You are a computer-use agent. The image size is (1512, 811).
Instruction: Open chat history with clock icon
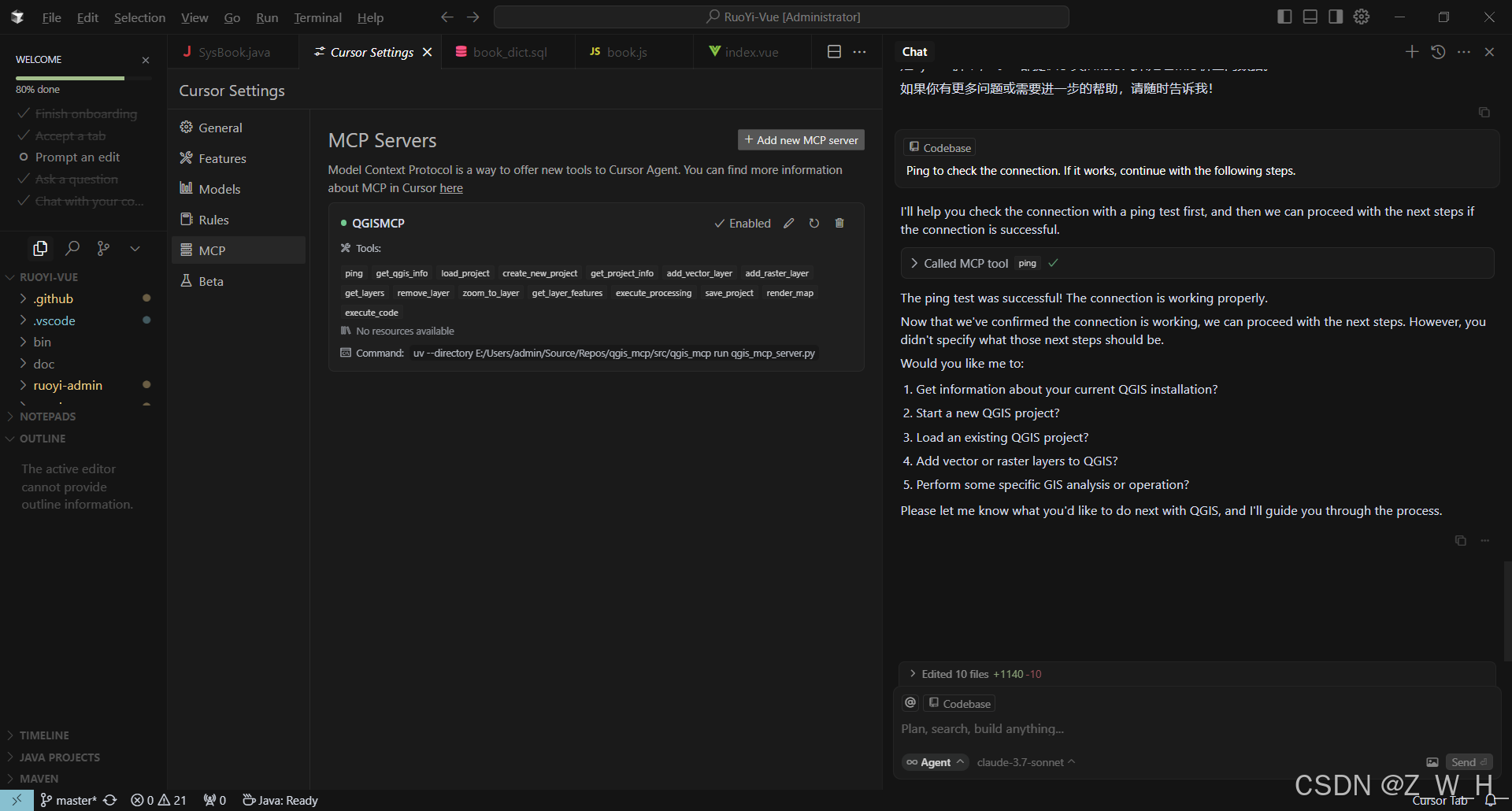[1438, 52]
